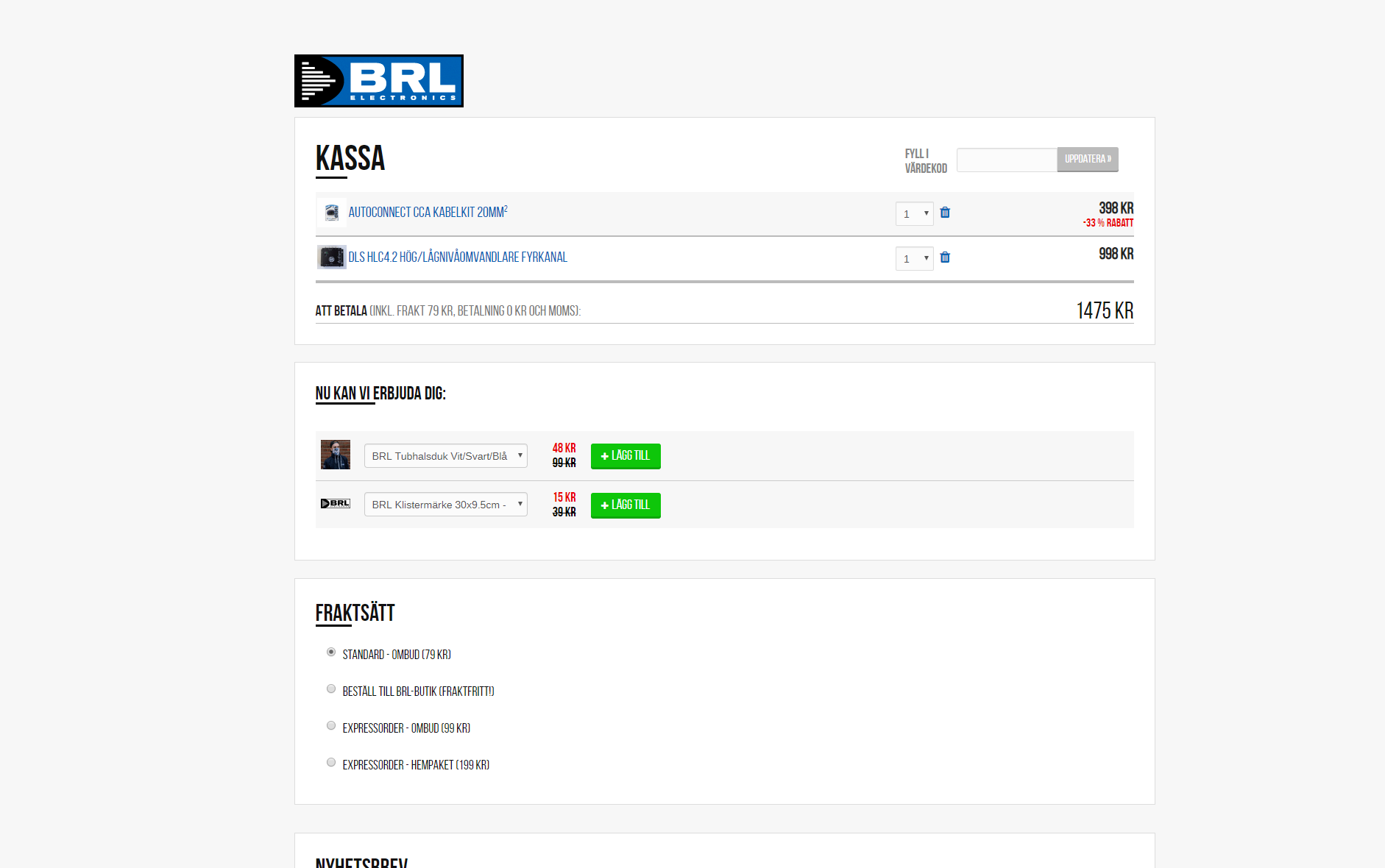Open quantity dropdown for DLS HLC4.2
The image size is (1385, 868).
coord(915,259)
